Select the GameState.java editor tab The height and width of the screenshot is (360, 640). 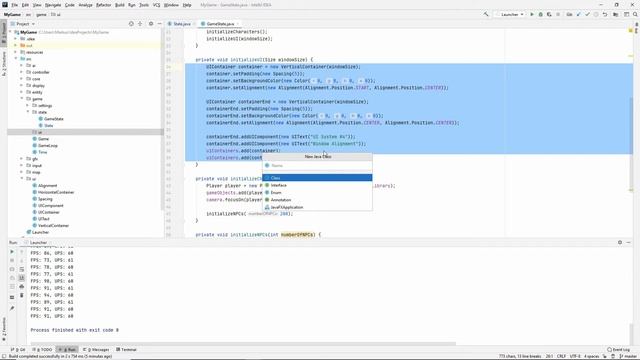click(x=220, y=24)
